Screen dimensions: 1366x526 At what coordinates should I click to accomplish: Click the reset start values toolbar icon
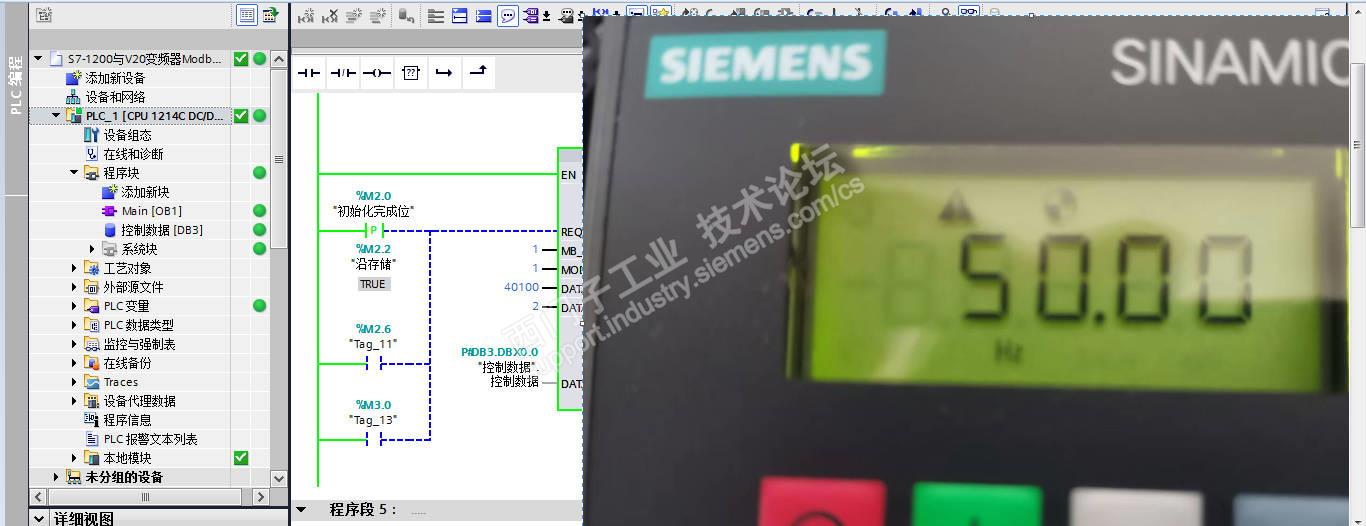pos(405,15)
